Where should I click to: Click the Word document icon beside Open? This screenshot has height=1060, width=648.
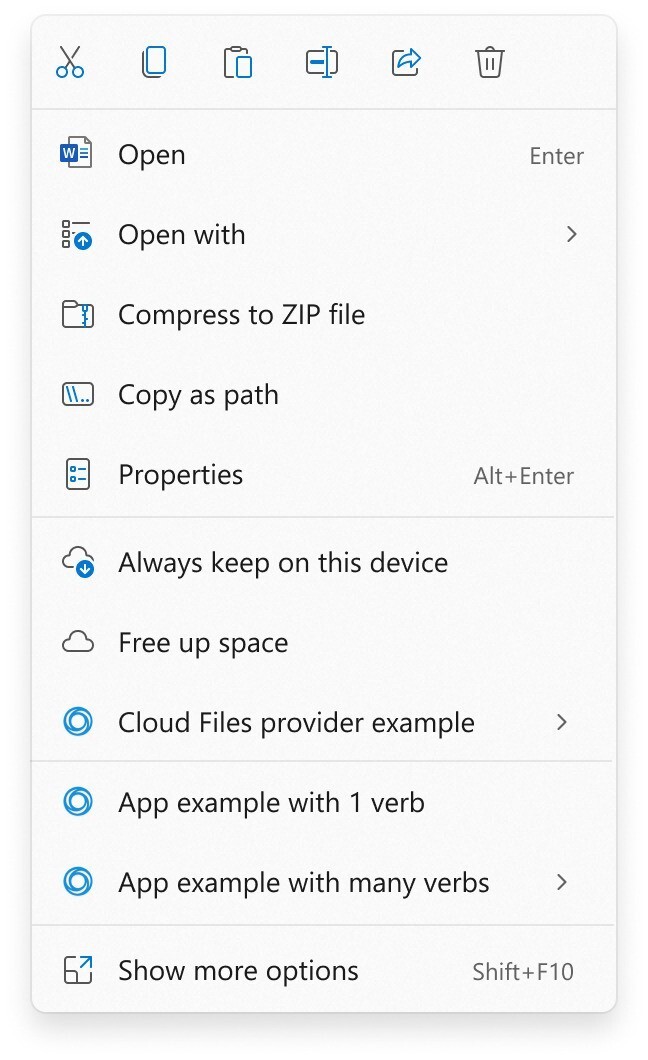click(x=76, y=155)
